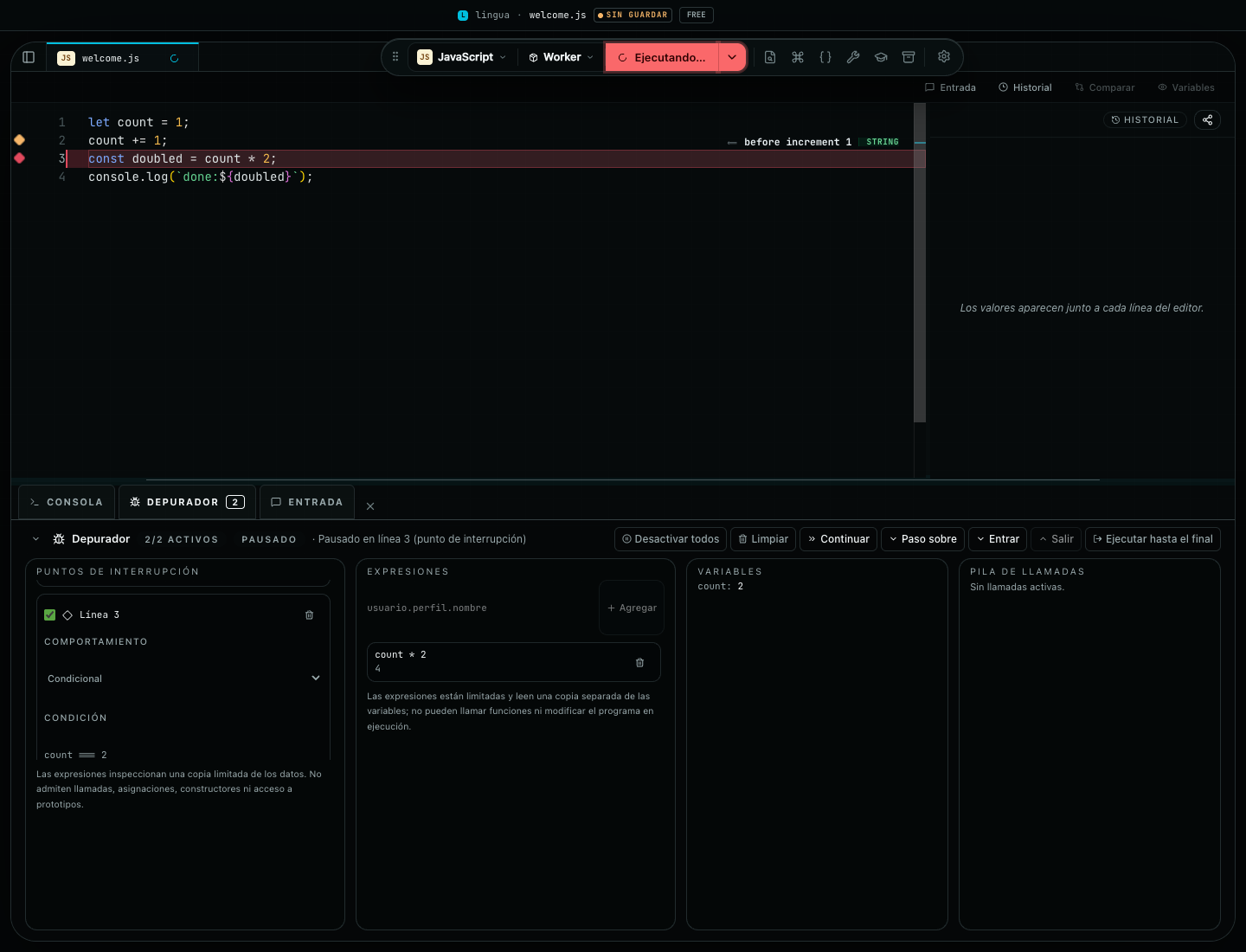Expand the run options arrow
The image size is (1246, 952).
[732, 57]
